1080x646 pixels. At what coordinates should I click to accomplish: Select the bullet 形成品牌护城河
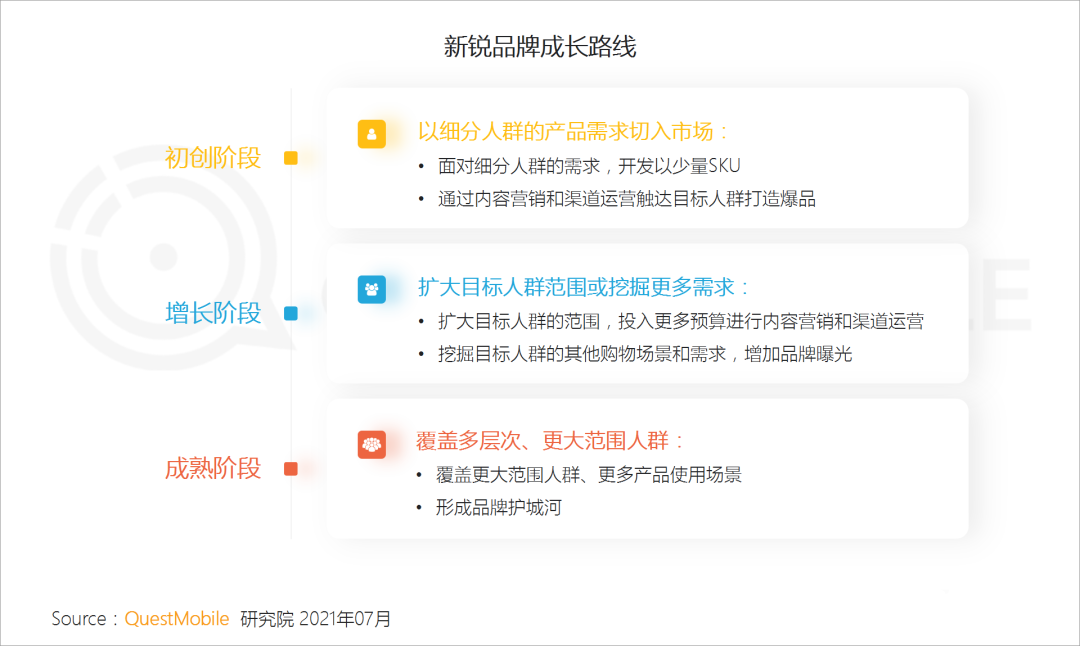point(498,508)
